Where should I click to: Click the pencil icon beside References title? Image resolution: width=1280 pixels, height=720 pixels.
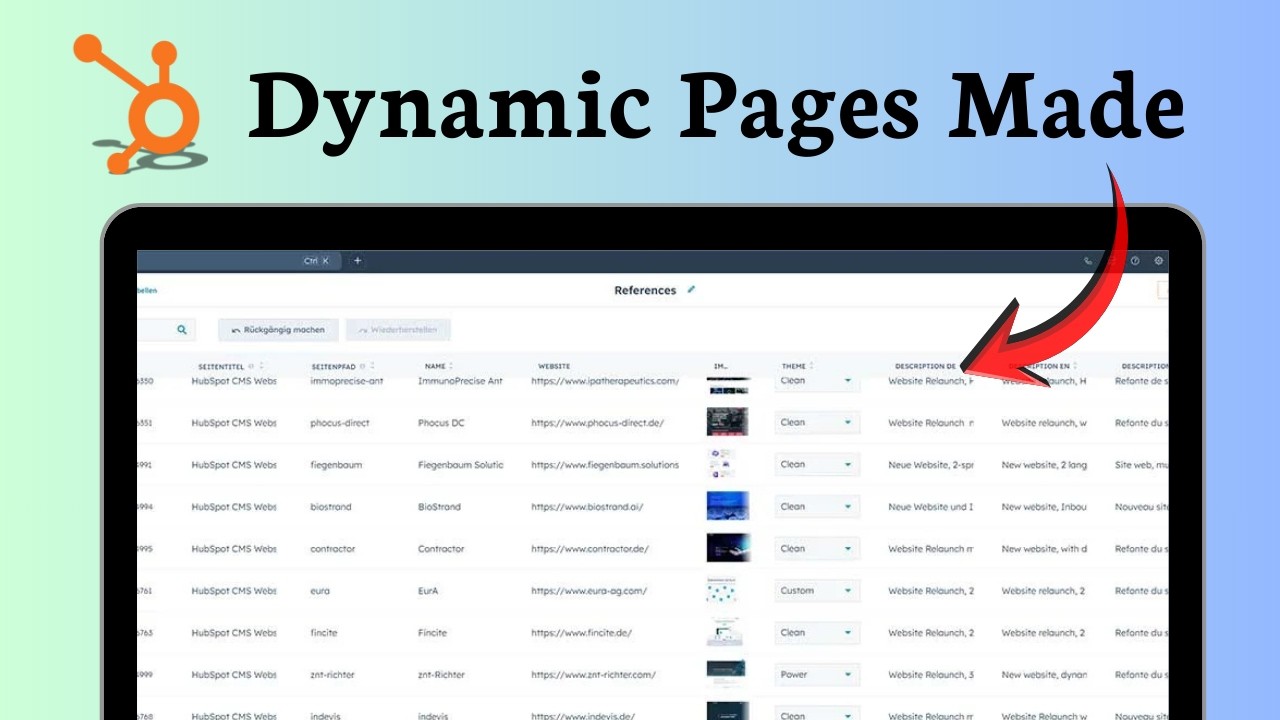691,290
